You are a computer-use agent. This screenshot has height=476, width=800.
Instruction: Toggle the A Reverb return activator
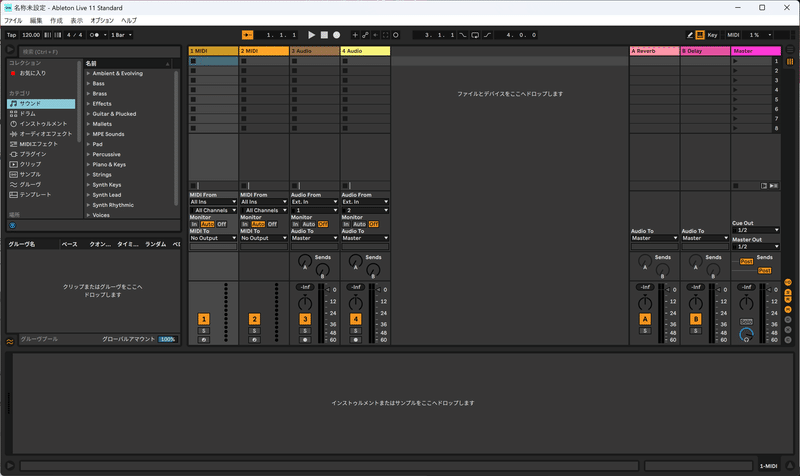pos(645,319)
